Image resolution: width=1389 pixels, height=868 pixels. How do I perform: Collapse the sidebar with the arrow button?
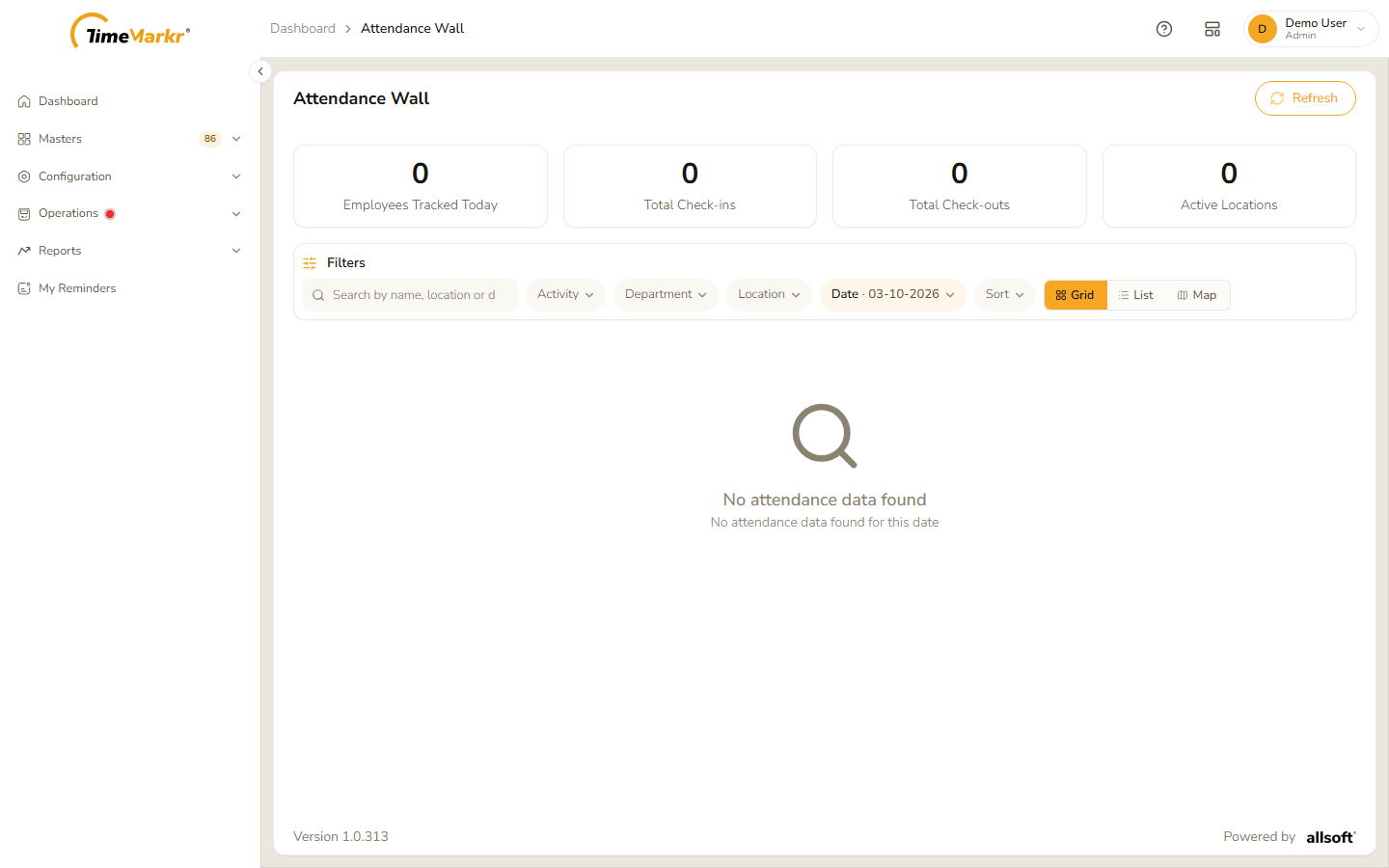coord(260,71)
